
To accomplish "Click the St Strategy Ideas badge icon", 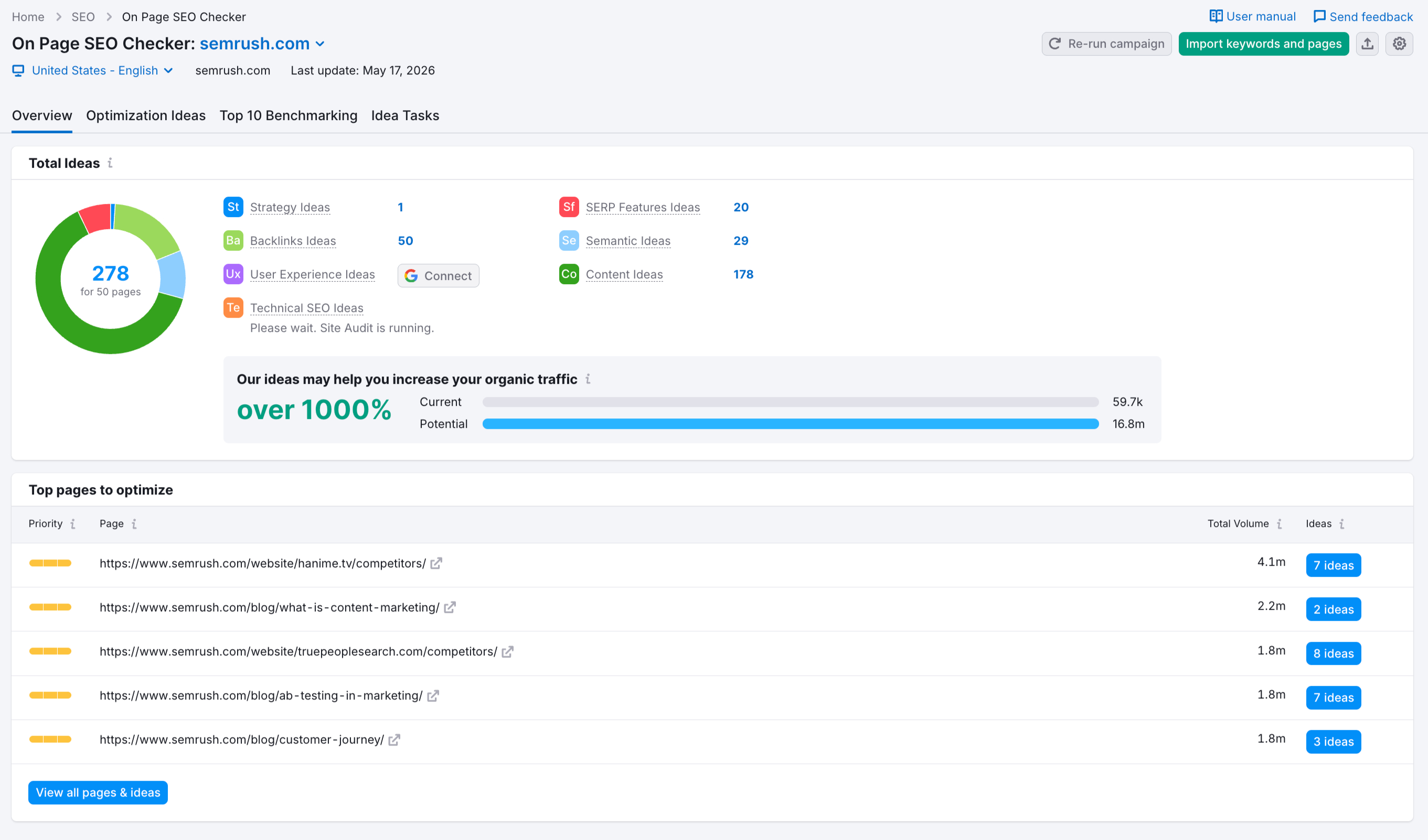I will [233, 207].
